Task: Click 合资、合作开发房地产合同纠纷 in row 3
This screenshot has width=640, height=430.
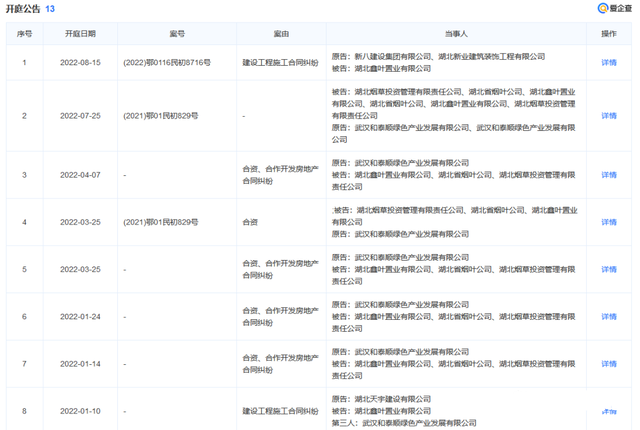Action: tap(280, 175)
